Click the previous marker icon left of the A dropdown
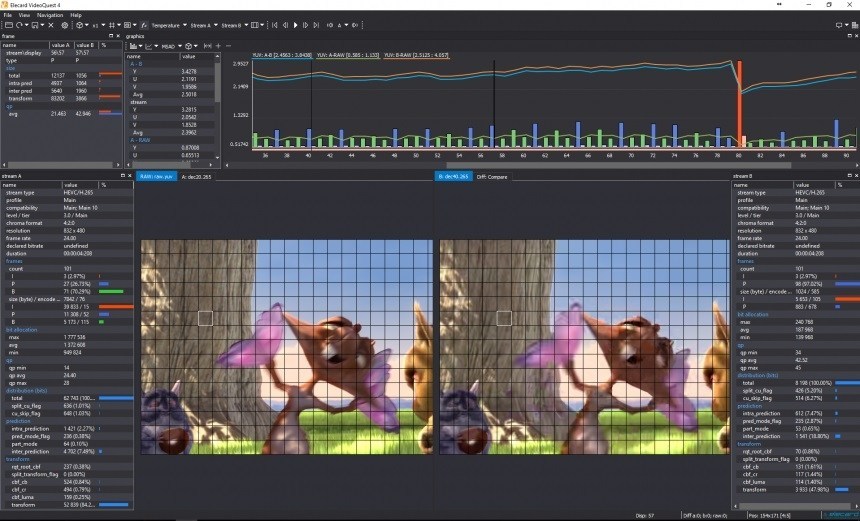This screenshot has height=521, width=860. click(x=330, y=25)
